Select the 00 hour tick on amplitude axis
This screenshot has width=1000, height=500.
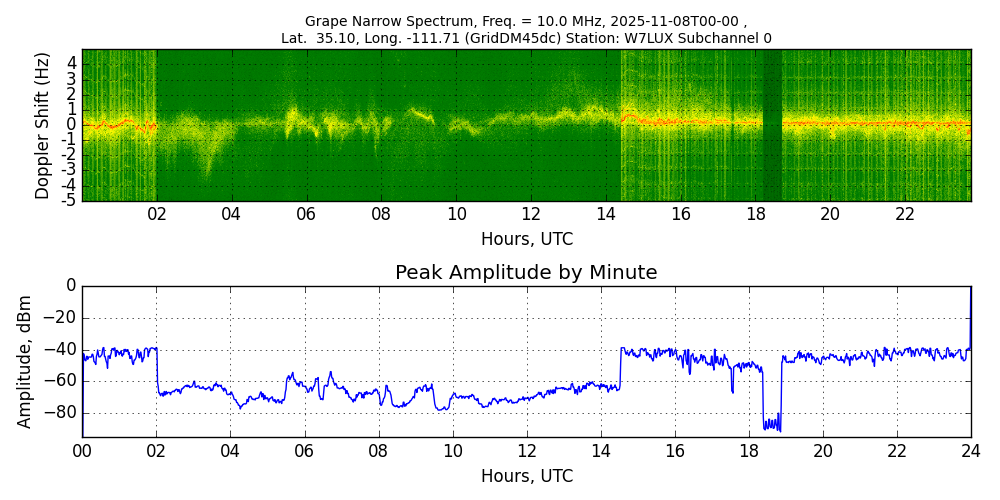point(82,451)
